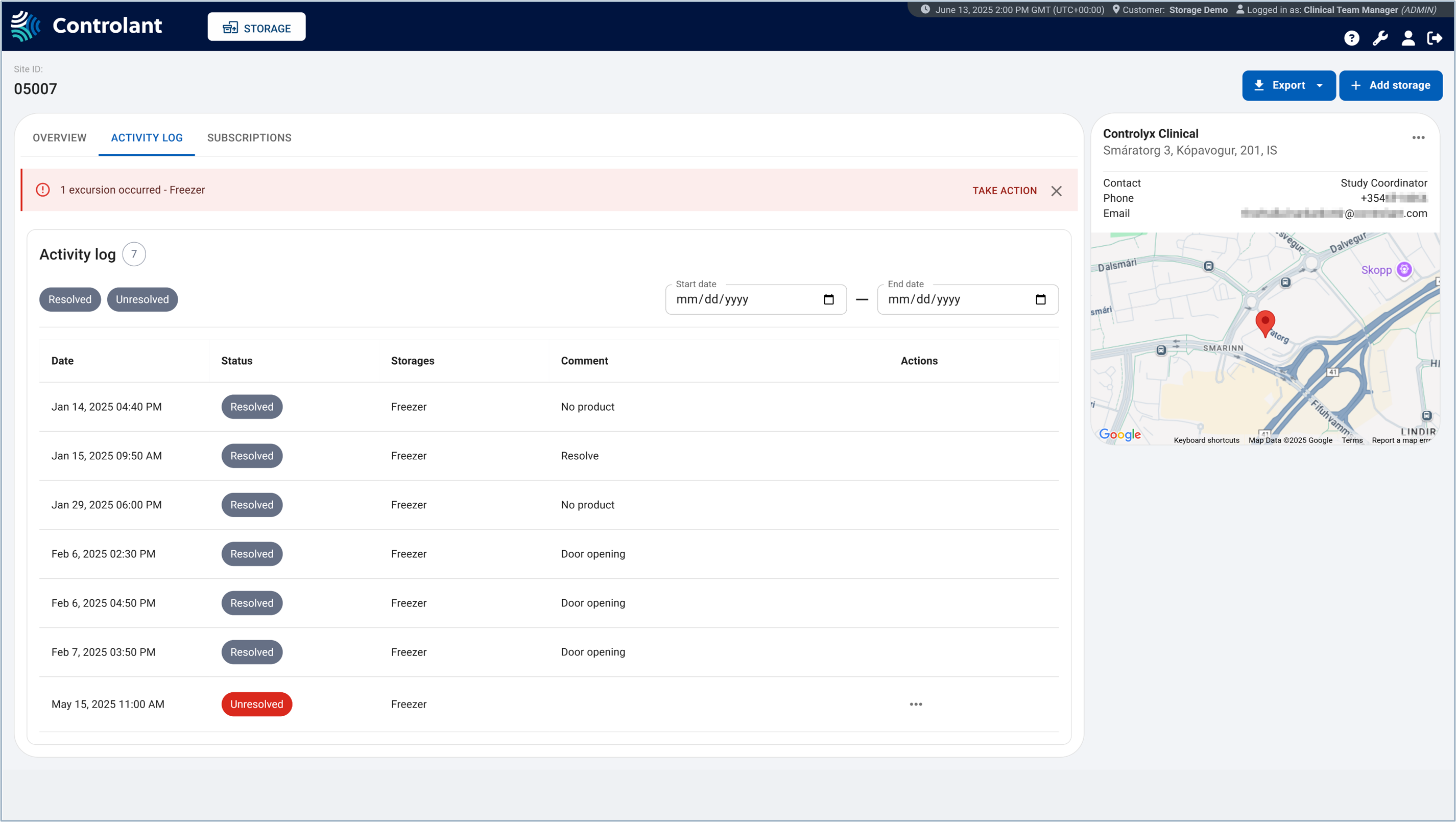Image resolution: width=1456 pixels, height=822 pixels.
Task: Click the Site ID value 05007
Action: [x=35, y=89]
